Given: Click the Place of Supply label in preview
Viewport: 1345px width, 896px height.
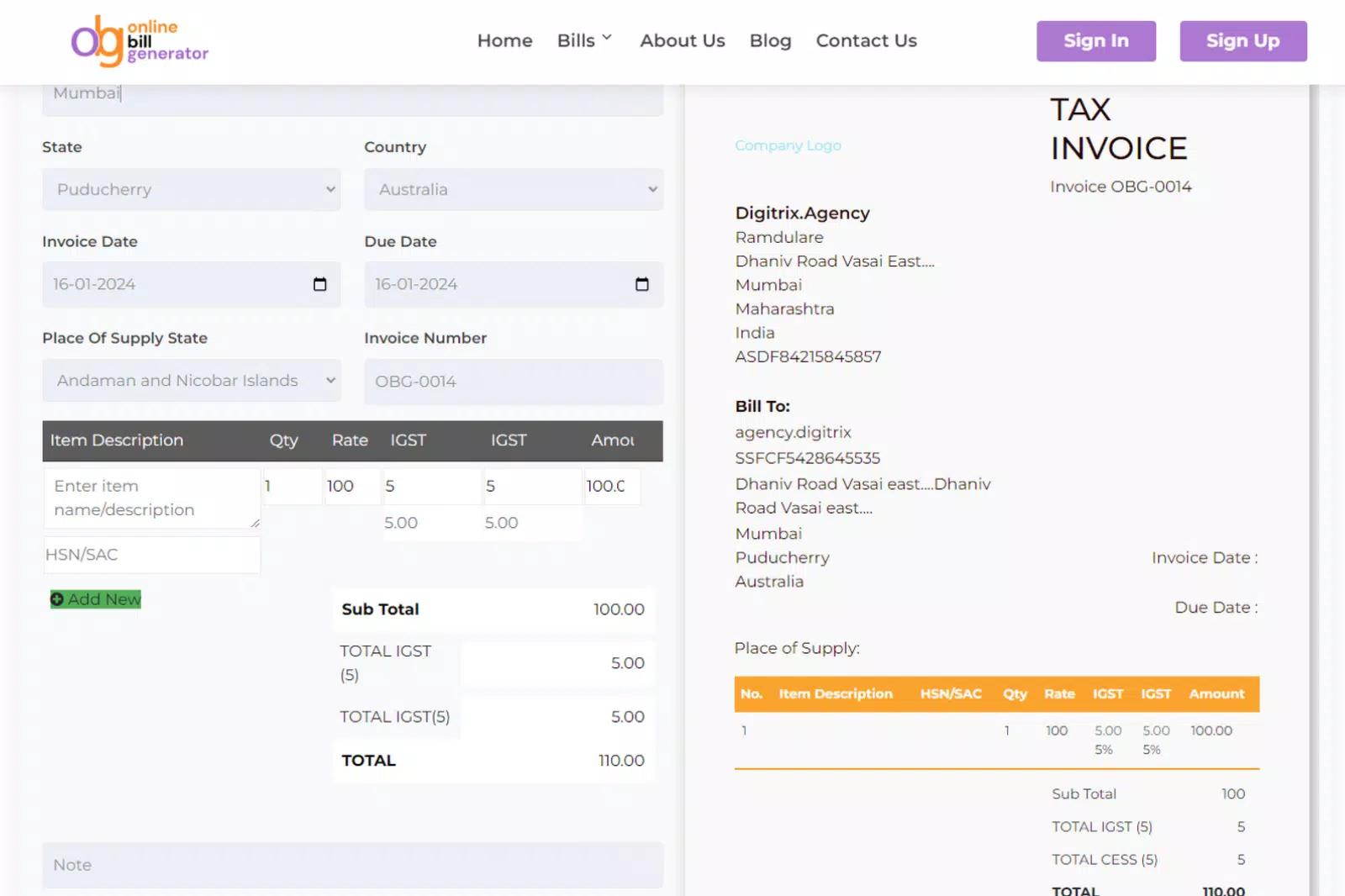Looking at the screenshot, I should tap(797, 648).
